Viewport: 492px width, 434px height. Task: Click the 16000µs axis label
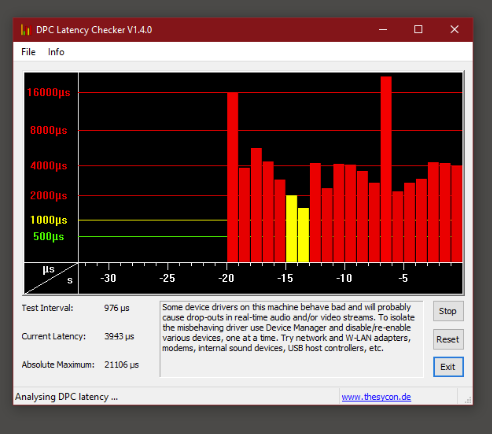pyautogui.click(x=49, y=92)
